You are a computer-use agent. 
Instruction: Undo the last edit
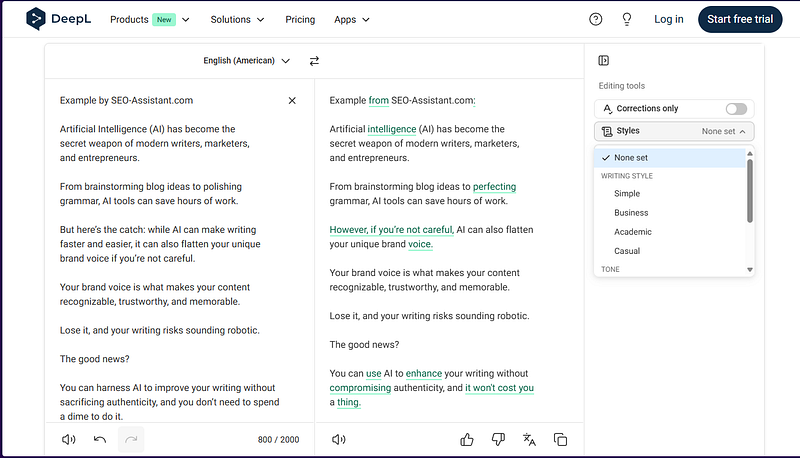[x=100, y=439]
